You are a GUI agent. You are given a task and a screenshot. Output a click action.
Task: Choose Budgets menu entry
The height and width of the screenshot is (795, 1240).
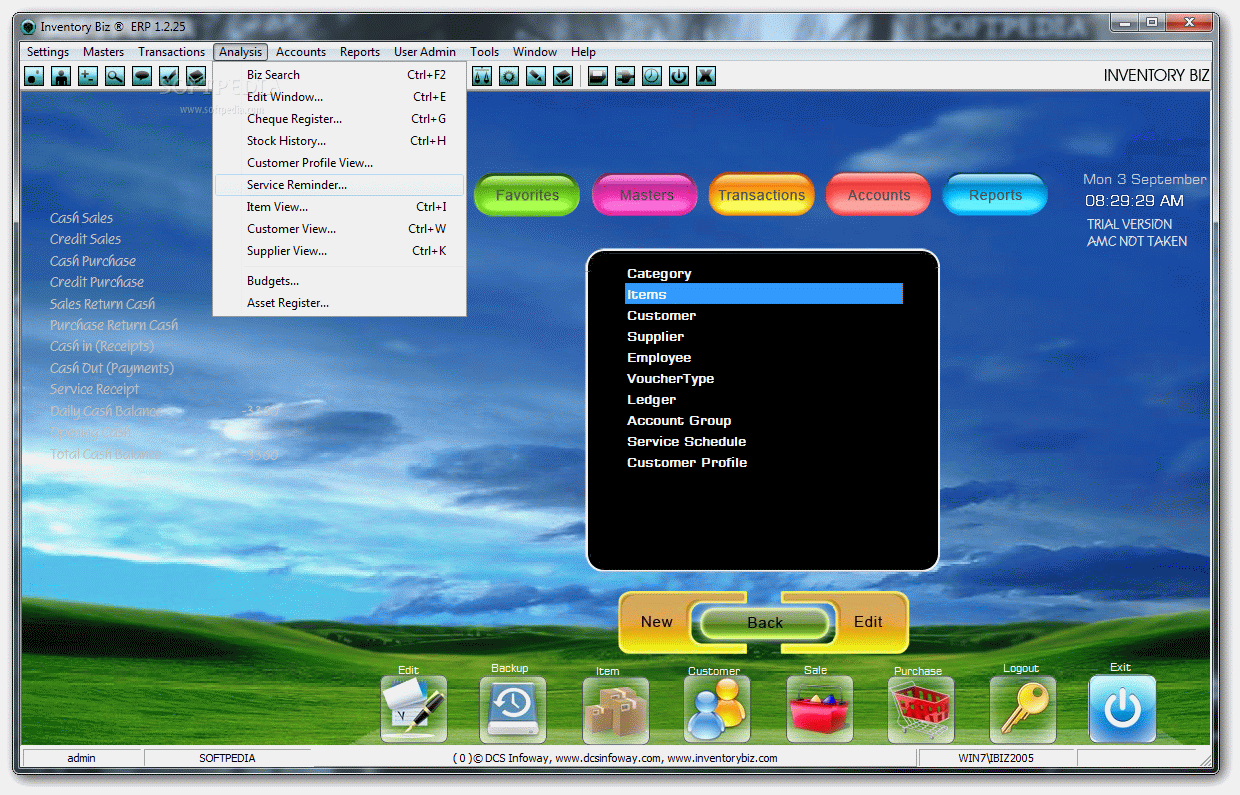(x=339, y=281)
